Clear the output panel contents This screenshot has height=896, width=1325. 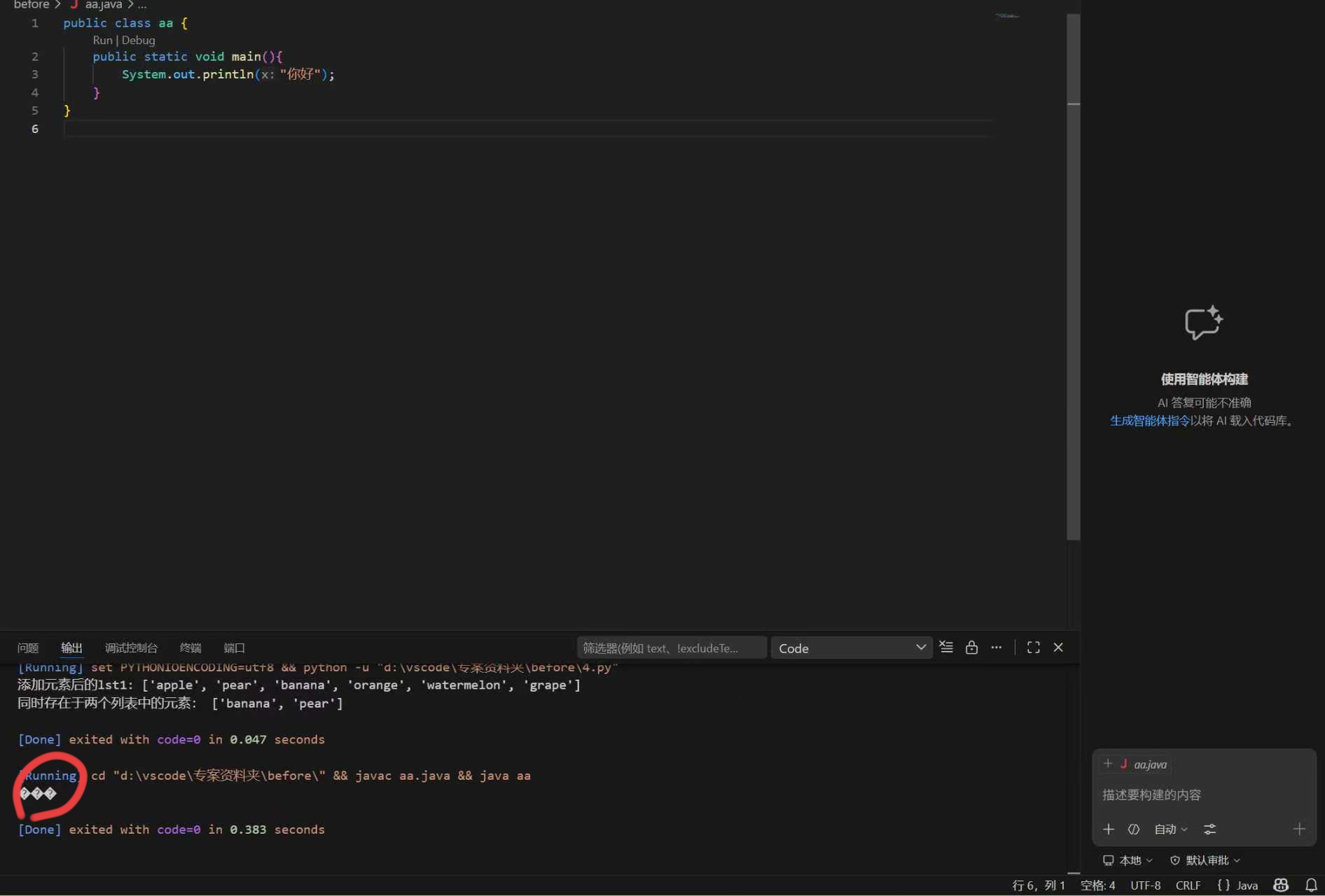pos(946,647)
